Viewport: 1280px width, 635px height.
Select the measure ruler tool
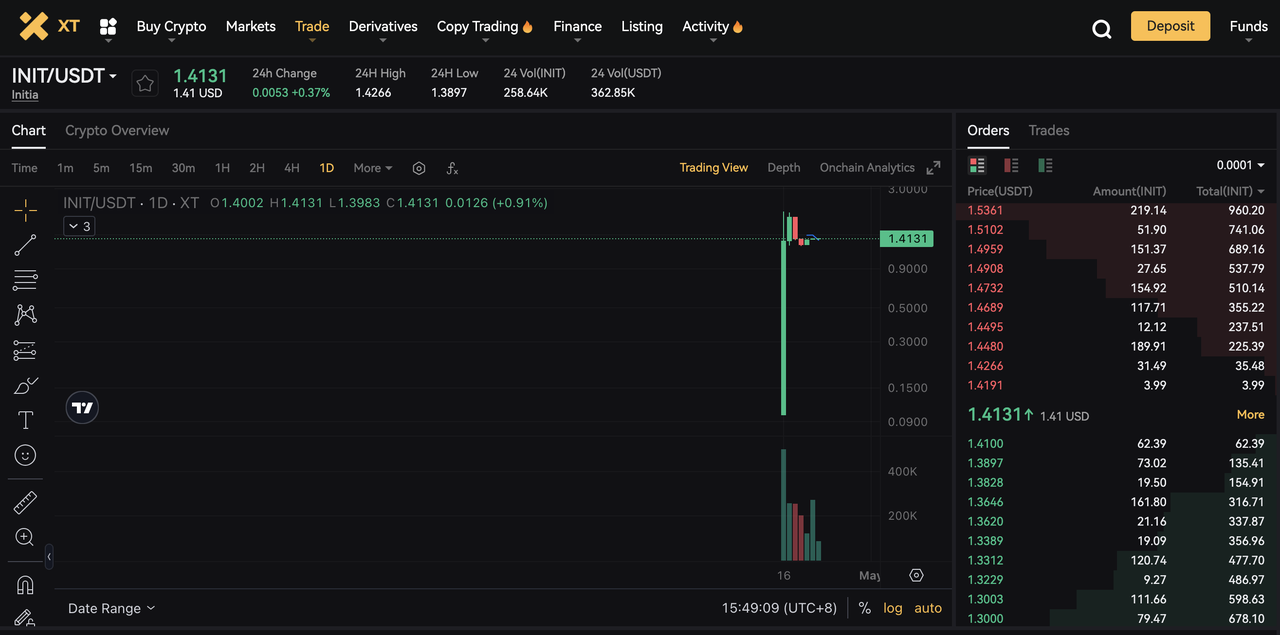click(x=24, y=501)
